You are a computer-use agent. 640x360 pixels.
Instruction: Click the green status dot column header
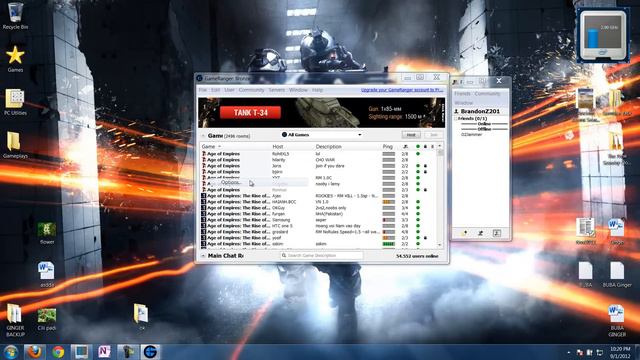[418, 147]
